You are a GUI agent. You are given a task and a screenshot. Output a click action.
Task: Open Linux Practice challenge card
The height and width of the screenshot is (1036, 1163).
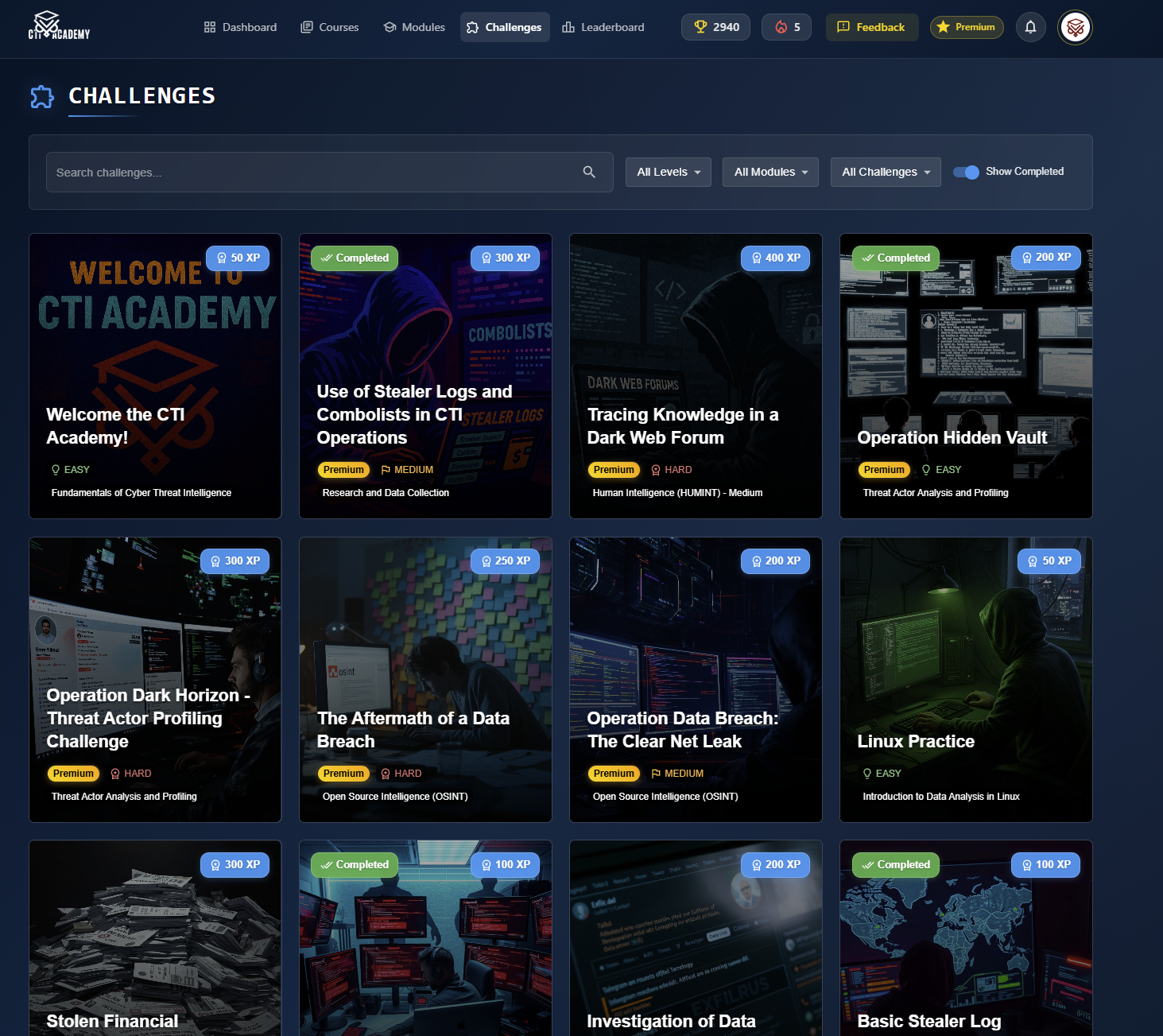click(966, 680)
